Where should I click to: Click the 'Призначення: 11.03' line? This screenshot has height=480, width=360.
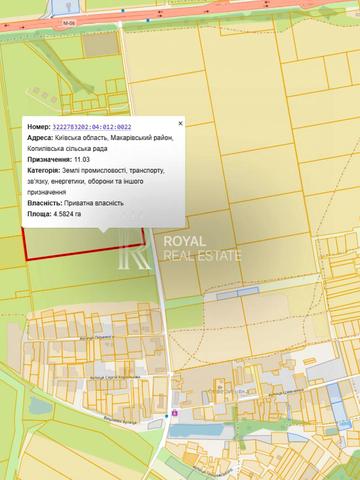[58, 160]
